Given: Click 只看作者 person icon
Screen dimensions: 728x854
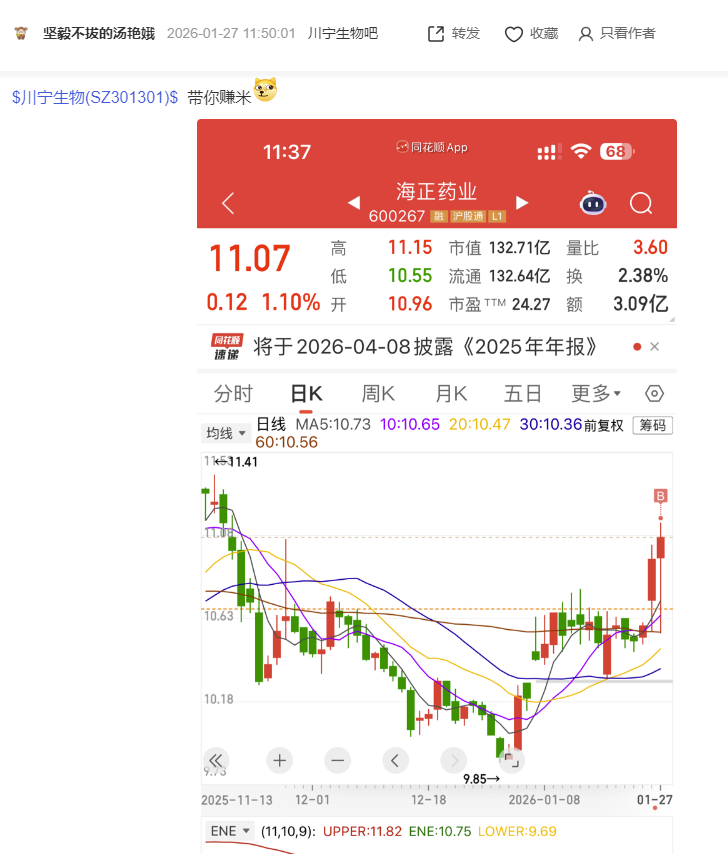Looking at the screenshot, I should 585,34.
